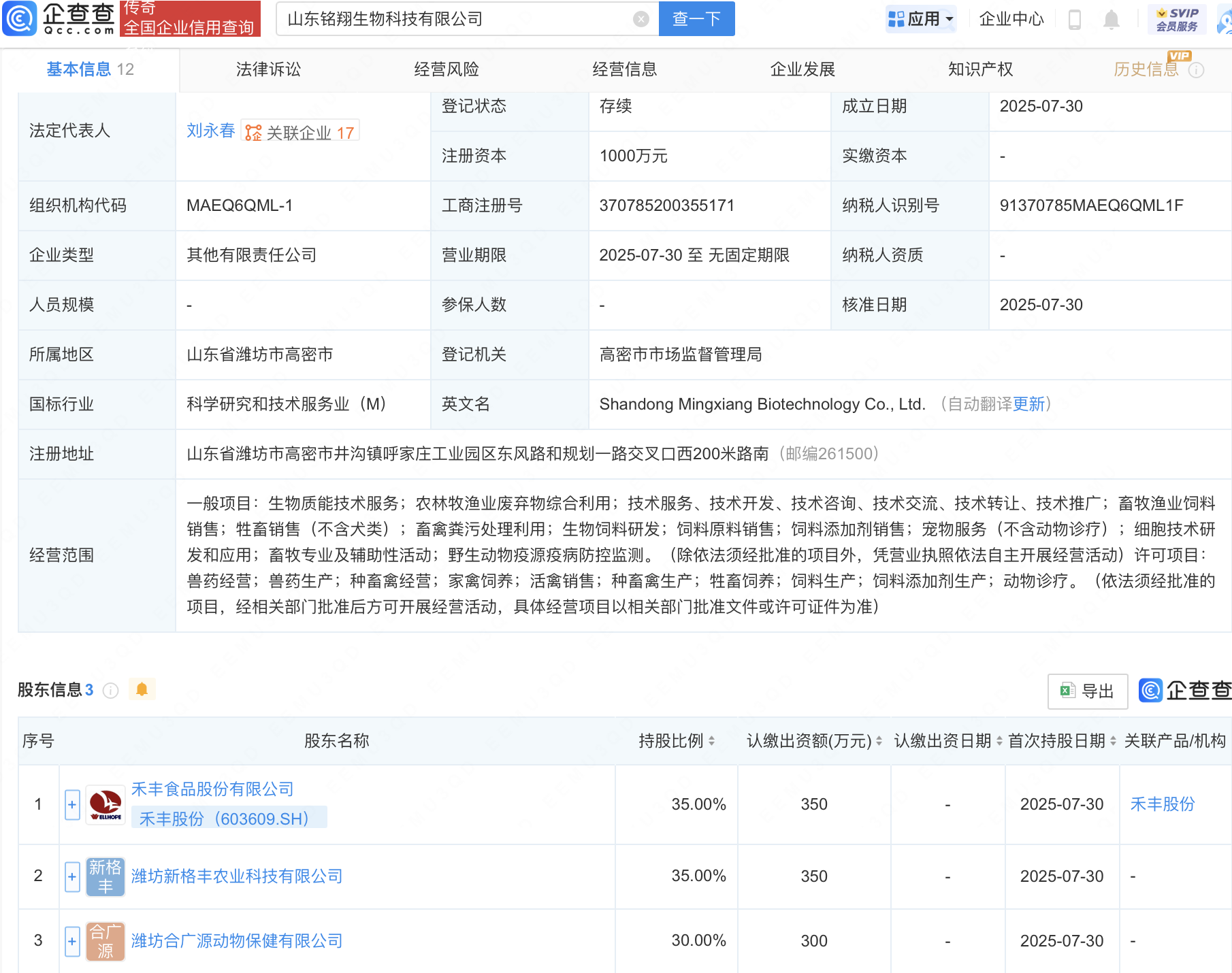Click info icon beside 历史信息 tab
Screen dimensions: 1232x973
1196,70
